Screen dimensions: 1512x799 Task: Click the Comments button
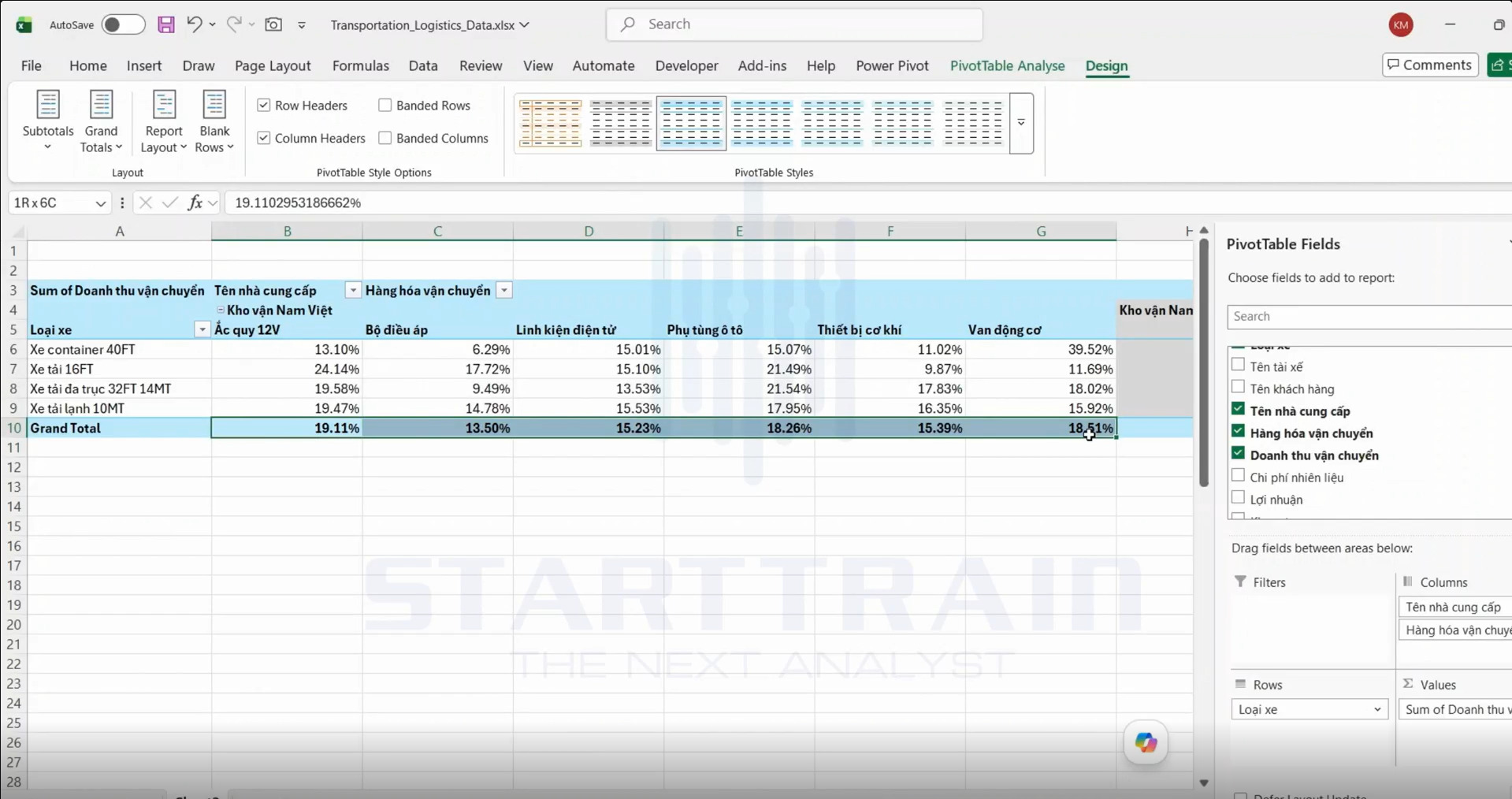tap(1430, 65)
